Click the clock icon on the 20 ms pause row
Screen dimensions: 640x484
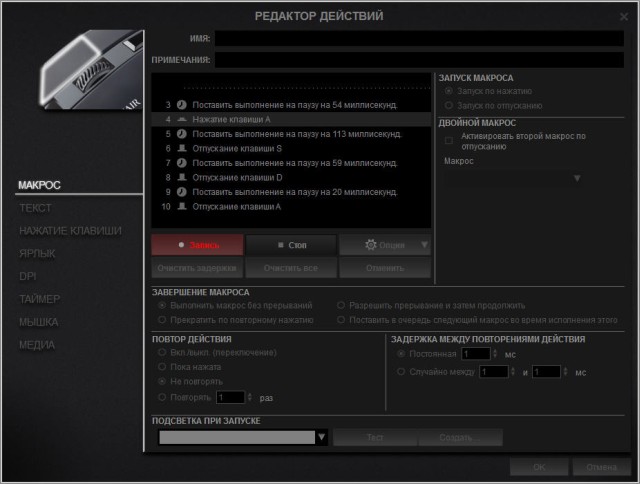pos(182,191)
